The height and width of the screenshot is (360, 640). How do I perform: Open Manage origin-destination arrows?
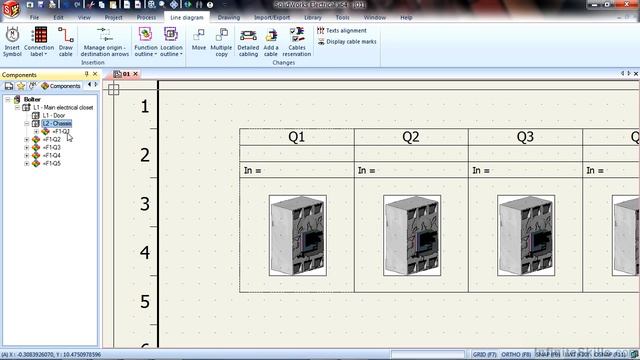click(104, 42)
